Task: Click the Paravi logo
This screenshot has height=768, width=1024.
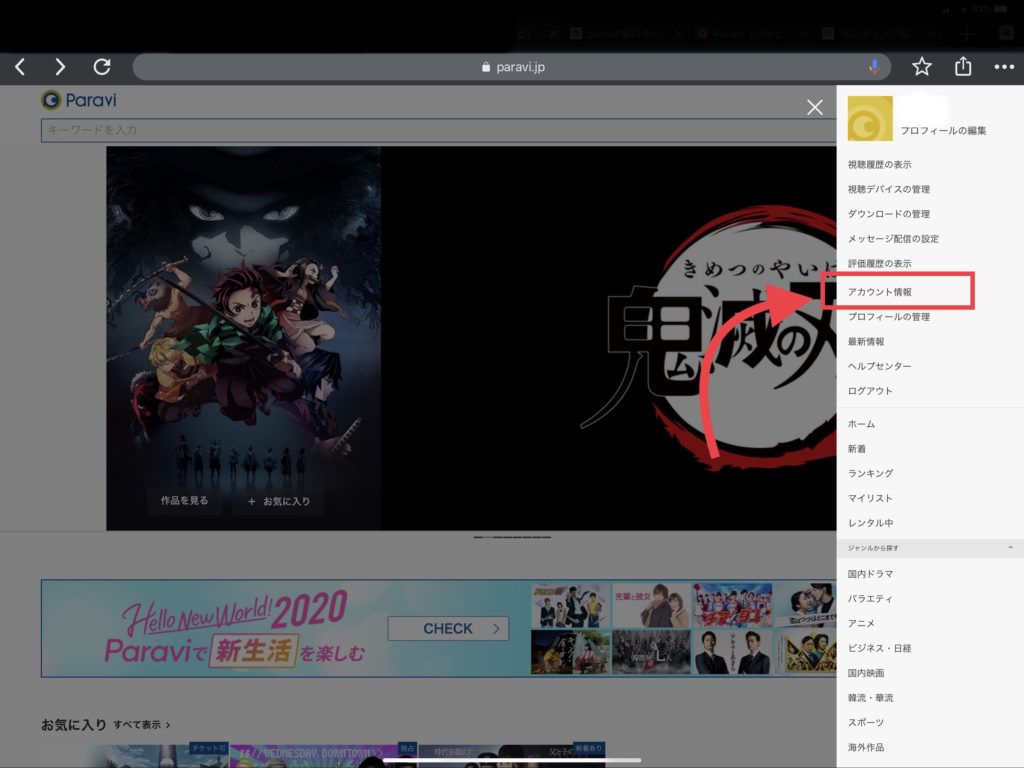Action: coord(79,100)
